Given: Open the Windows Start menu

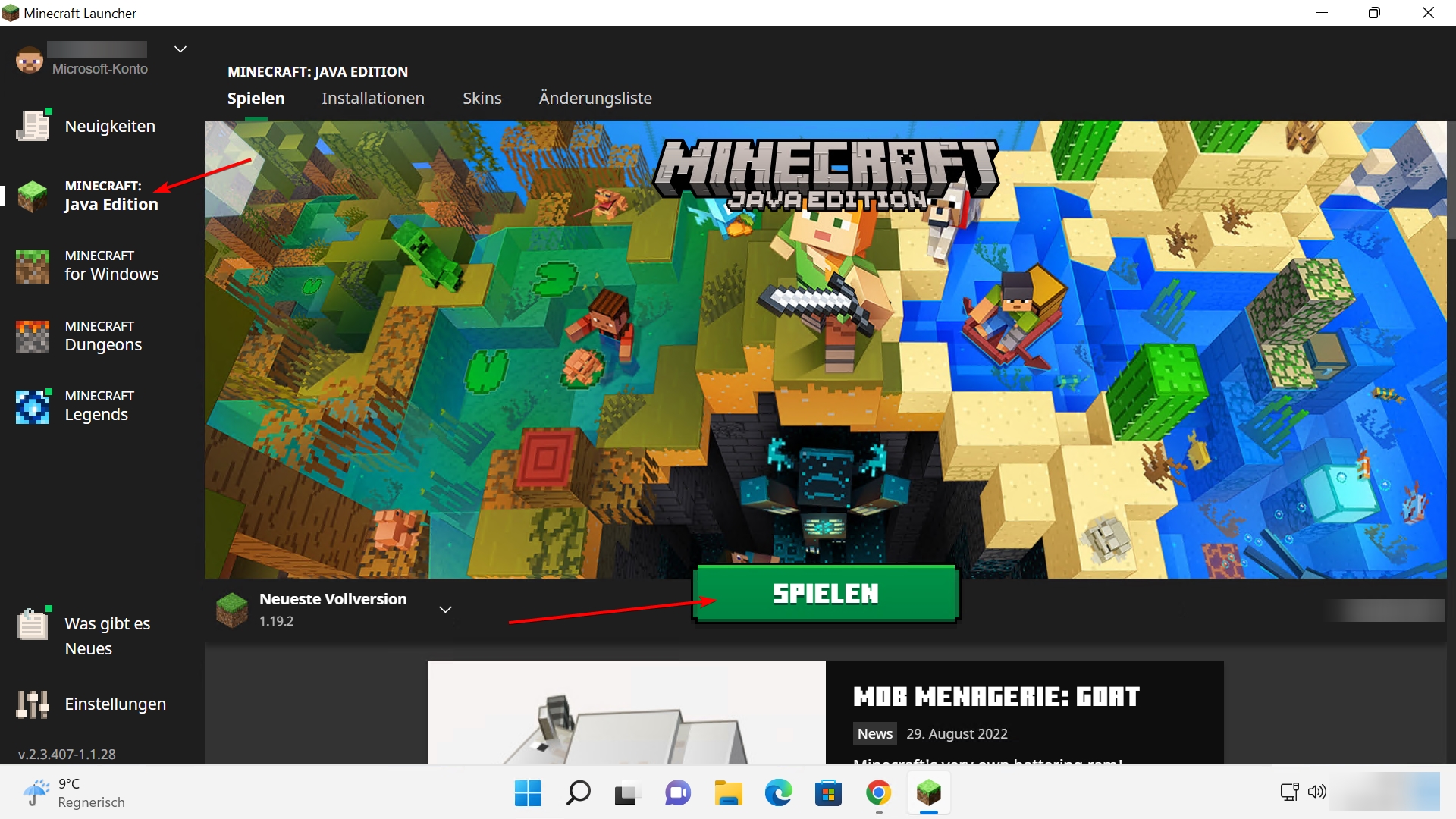Looking at the screenshot, I should [x=528, y=793].
